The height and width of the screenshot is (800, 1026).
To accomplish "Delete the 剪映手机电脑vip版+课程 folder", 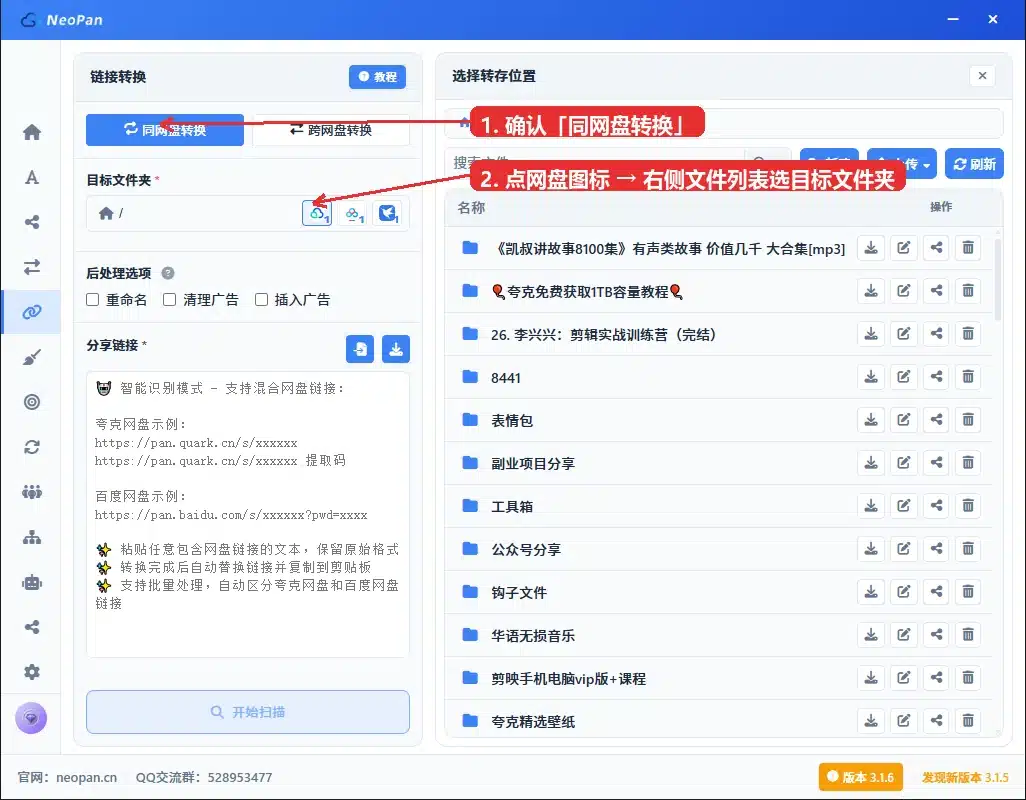I will point(968,678).
